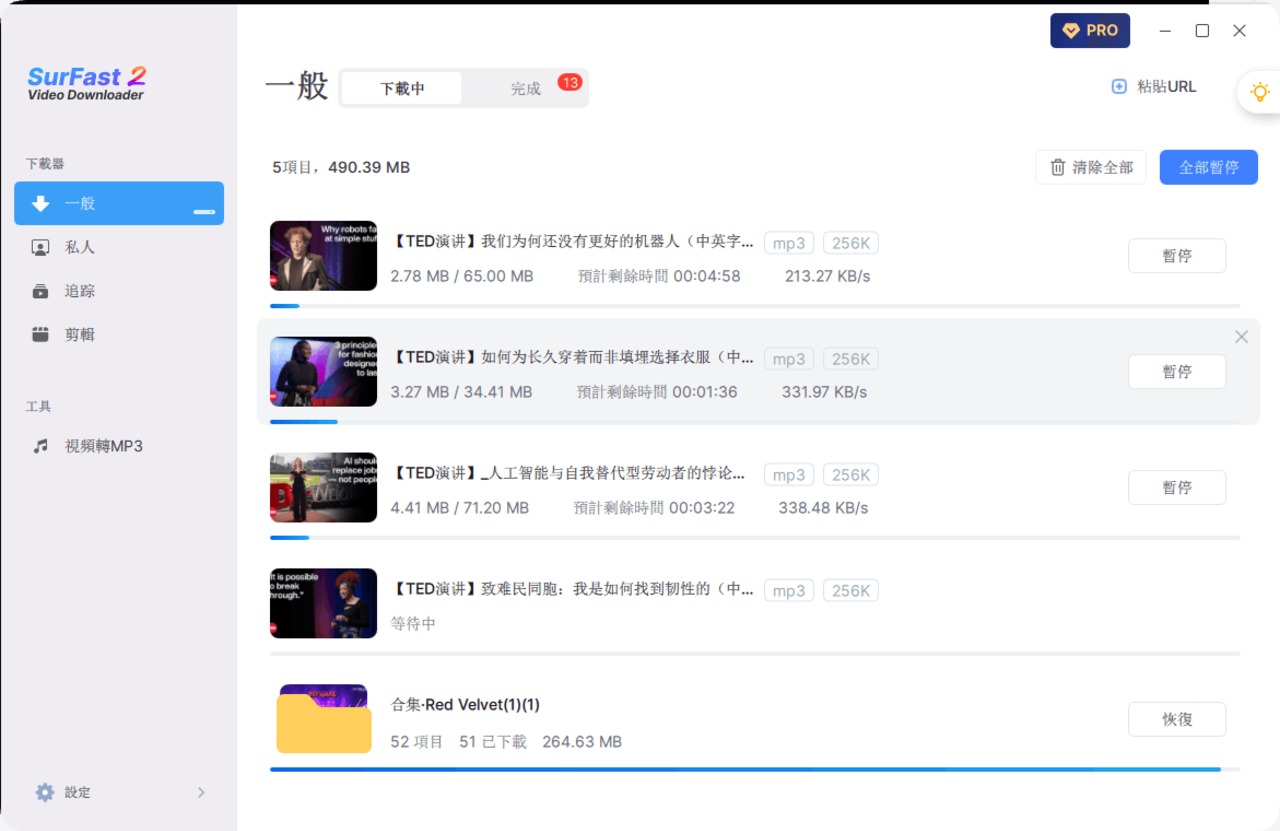Launch the 視頻轉MP3 tool
The height and width of the screenshot is (831, 1280).
pyautogui.click(x=119, y=446)
